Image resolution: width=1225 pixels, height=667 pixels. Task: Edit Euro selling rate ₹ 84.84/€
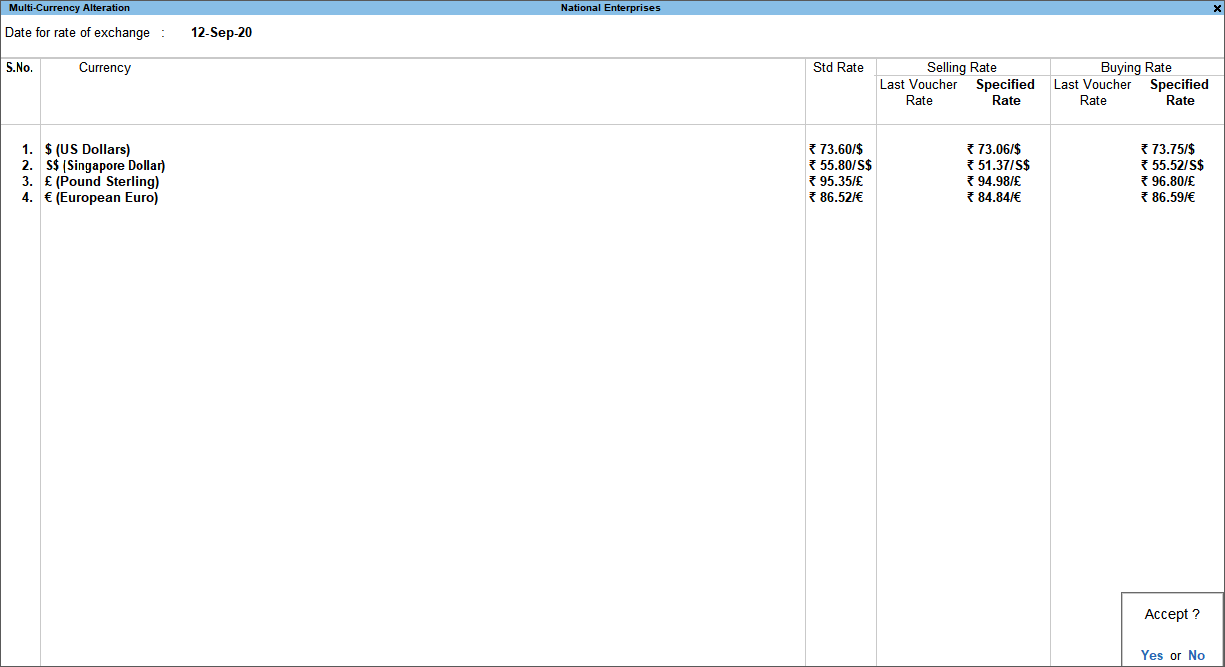click(x=994, y=198)
